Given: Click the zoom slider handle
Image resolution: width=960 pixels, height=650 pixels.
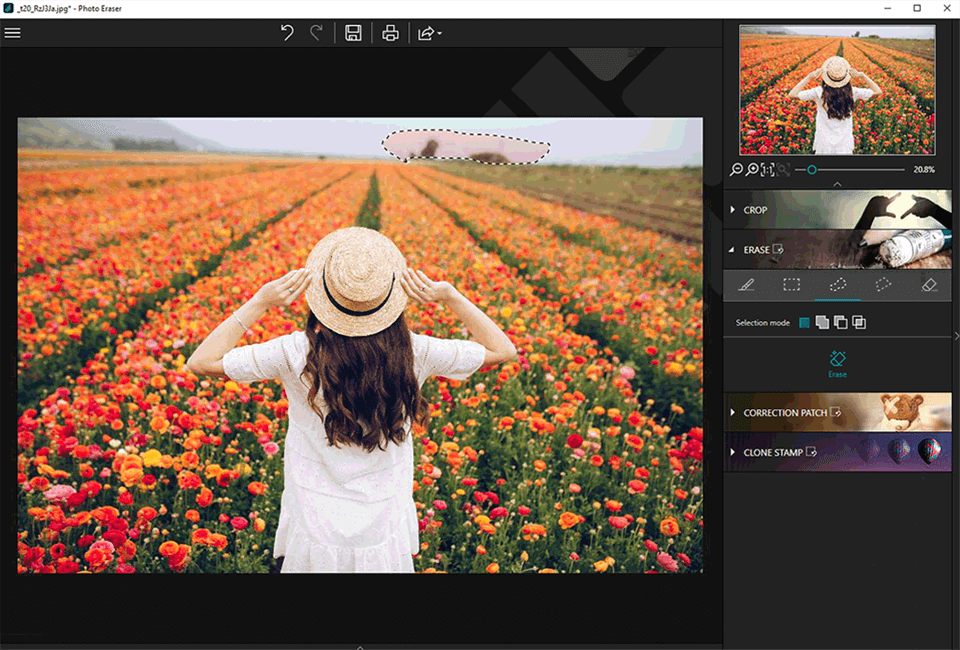Looking at the screenshot, I should (x=812, y=170).
